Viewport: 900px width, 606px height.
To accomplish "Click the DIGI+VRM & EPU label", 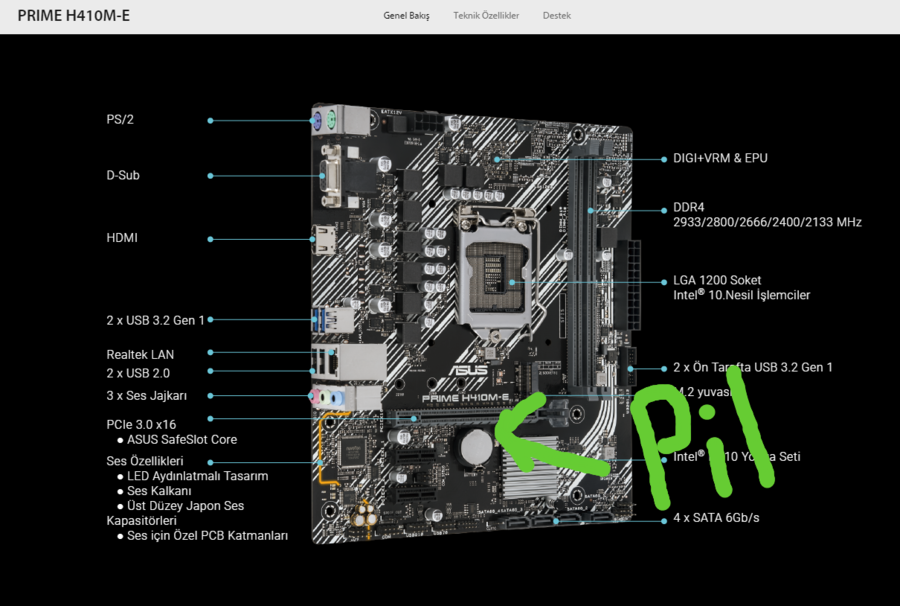I will [x=720, y=158].
